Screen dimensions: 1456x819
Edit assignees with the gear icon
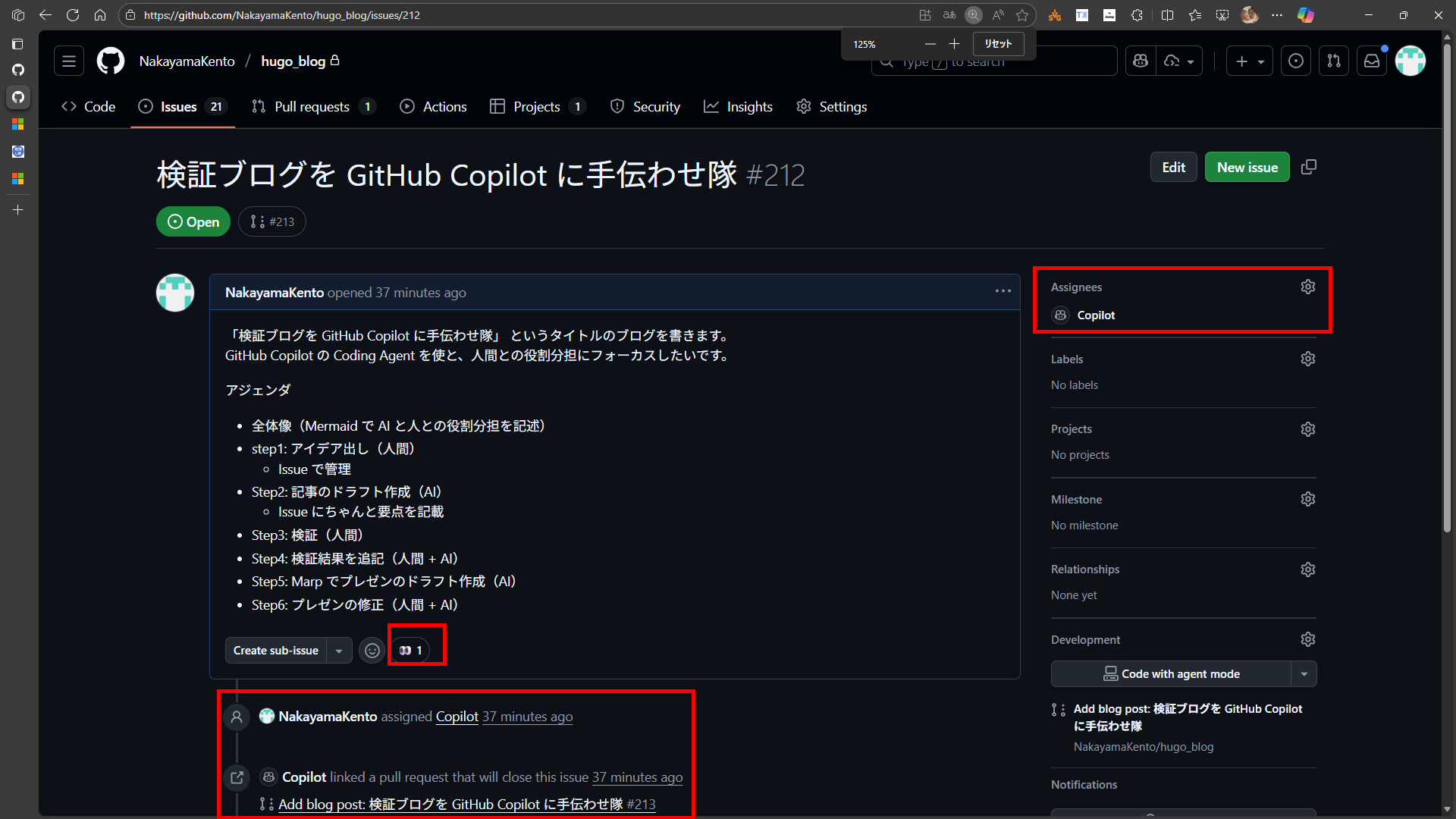point(1307,287)
